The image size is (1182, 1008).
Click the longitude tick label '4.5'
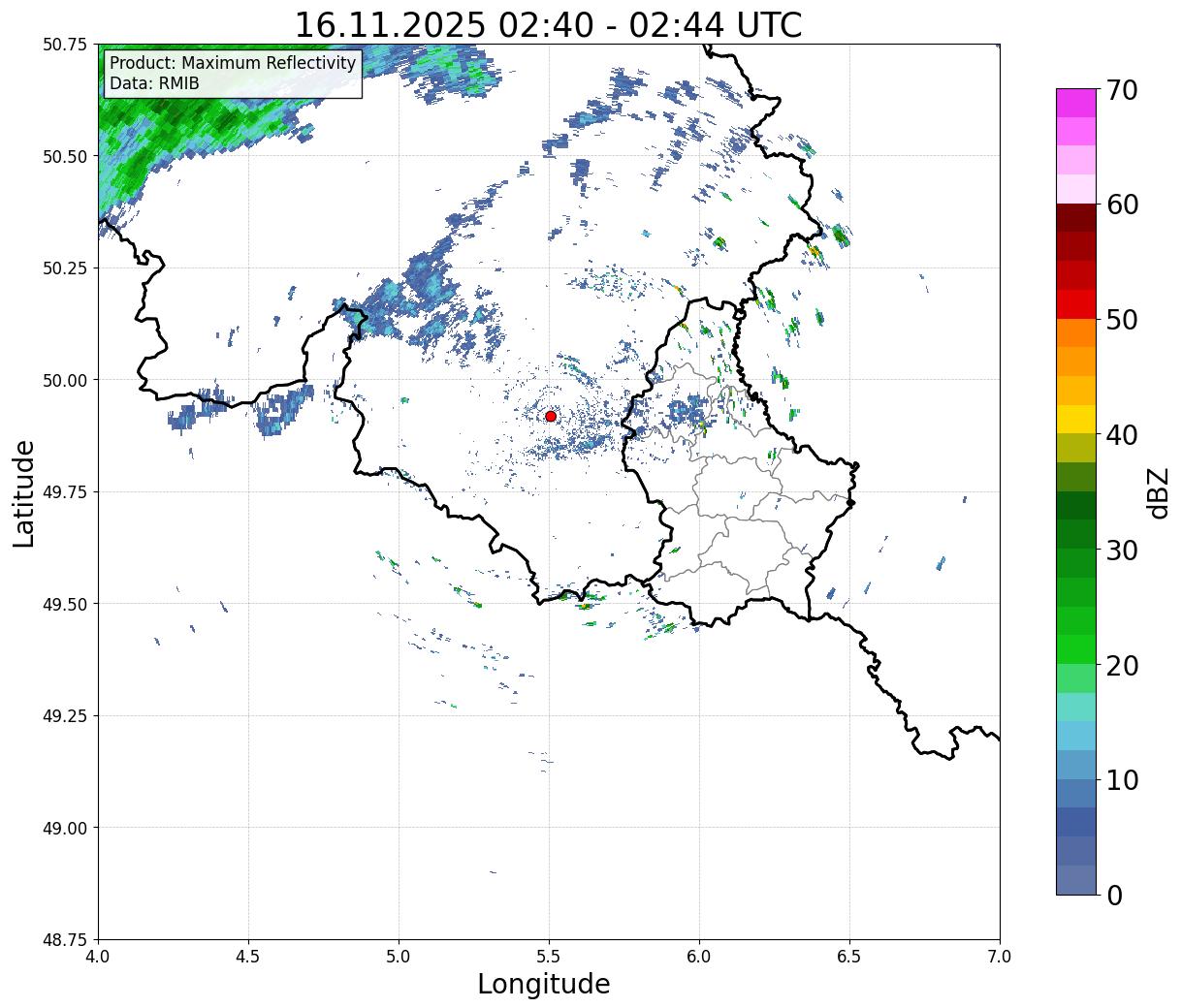[248, 956]
